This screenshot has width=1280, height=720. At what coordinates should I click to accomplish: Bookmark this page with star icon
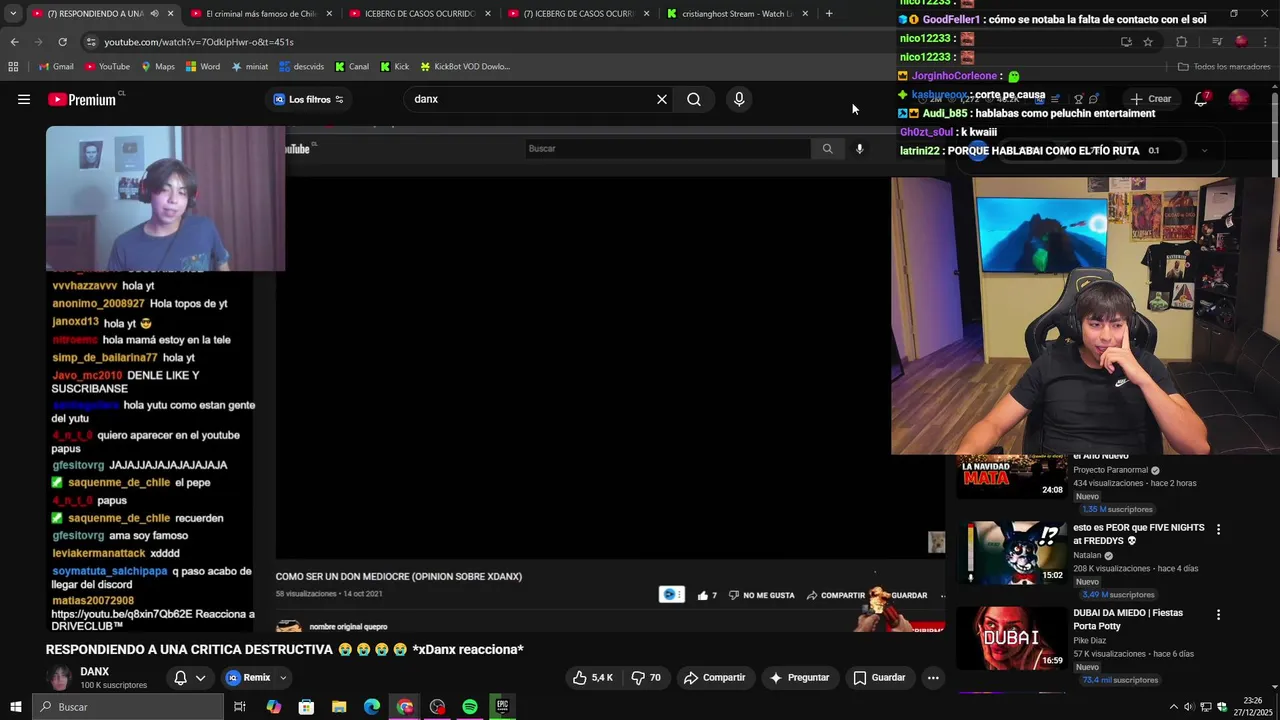(x=1148, y=42)
